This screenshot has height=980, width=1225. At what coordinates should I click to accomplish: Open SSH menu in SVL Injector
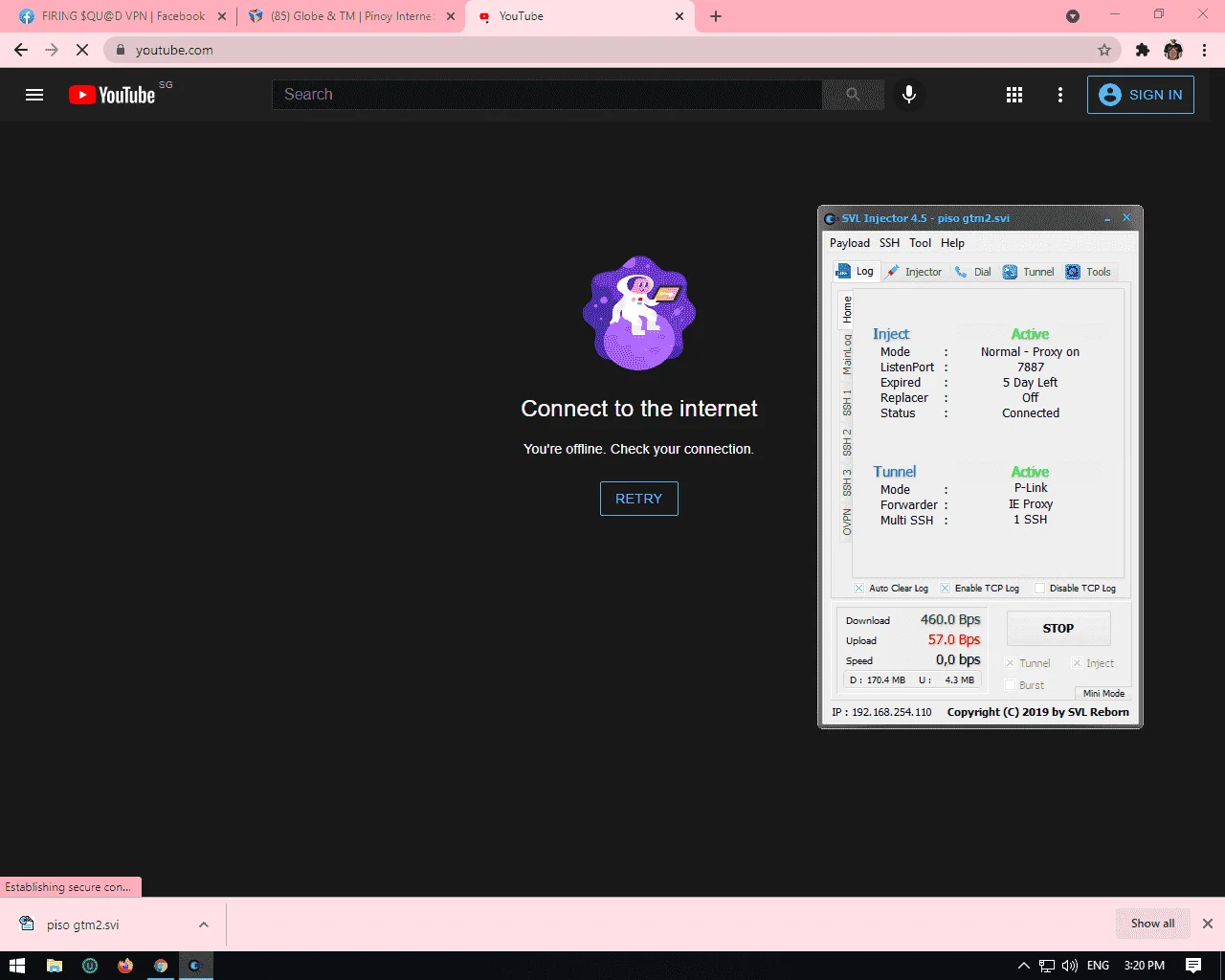point(890,243)
